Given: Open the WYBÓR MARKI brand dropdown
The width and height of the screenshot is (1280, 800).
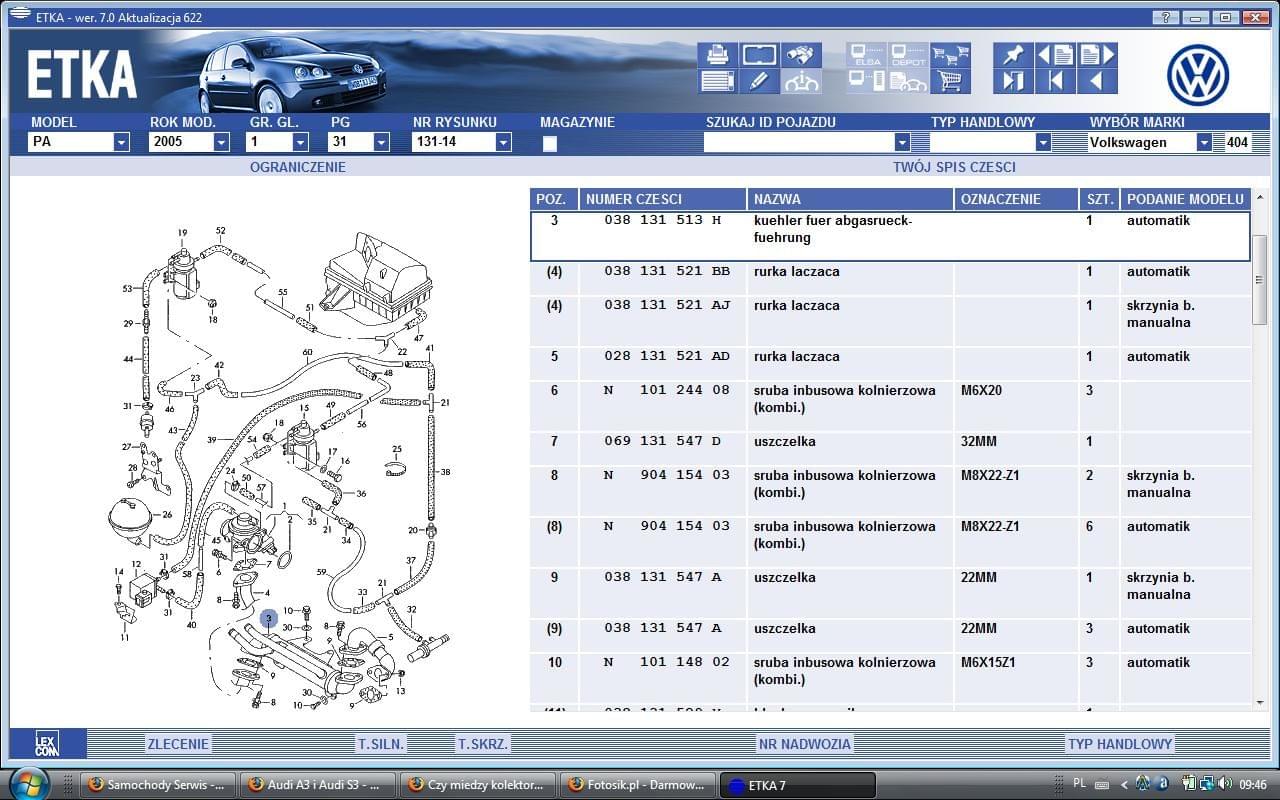Looking at the screenshot, I should click(1204, 142).
